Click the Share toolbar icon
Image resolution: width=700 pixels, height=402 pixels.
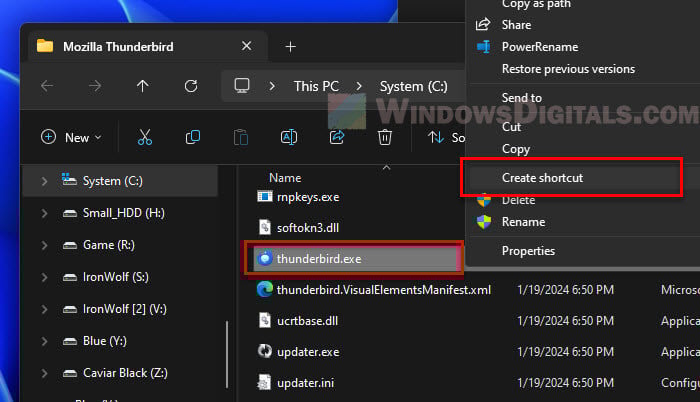[x=337, y=138]
